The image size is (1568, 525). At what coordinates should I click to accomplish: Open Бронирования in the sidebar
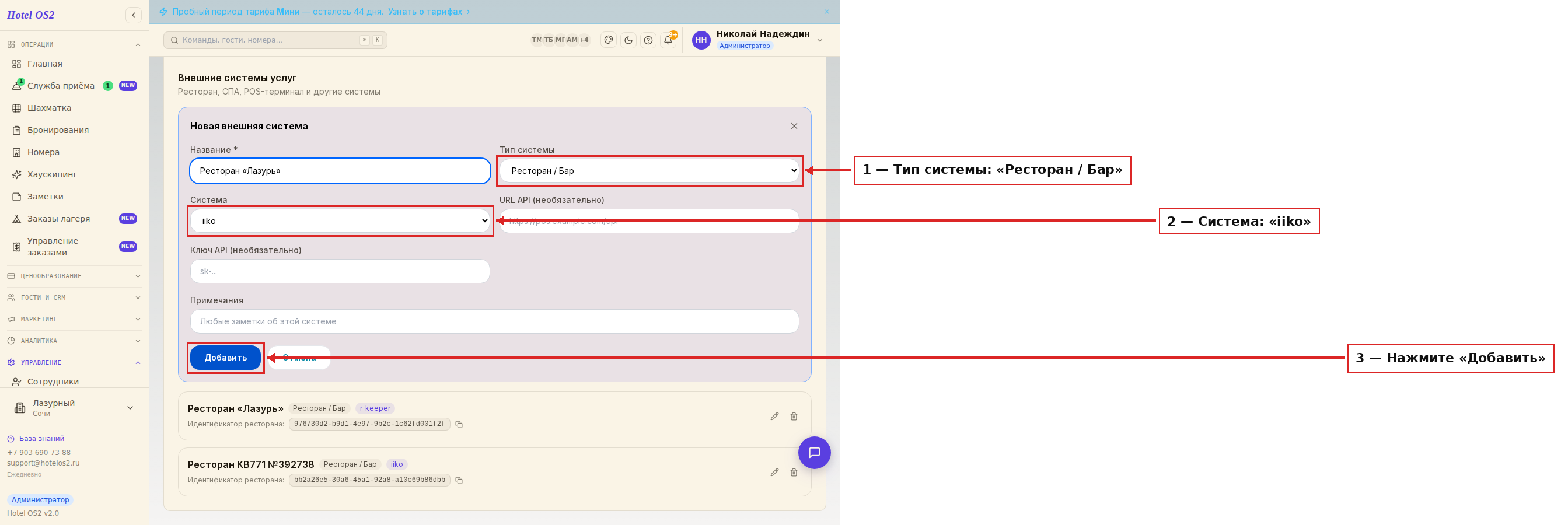tap(74, 130)
